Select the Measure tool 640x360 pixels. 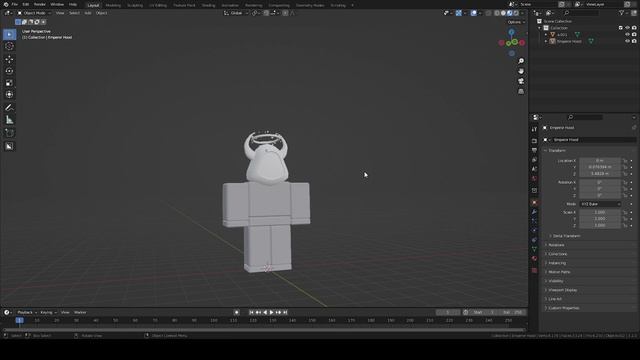(x=9, y=120)
